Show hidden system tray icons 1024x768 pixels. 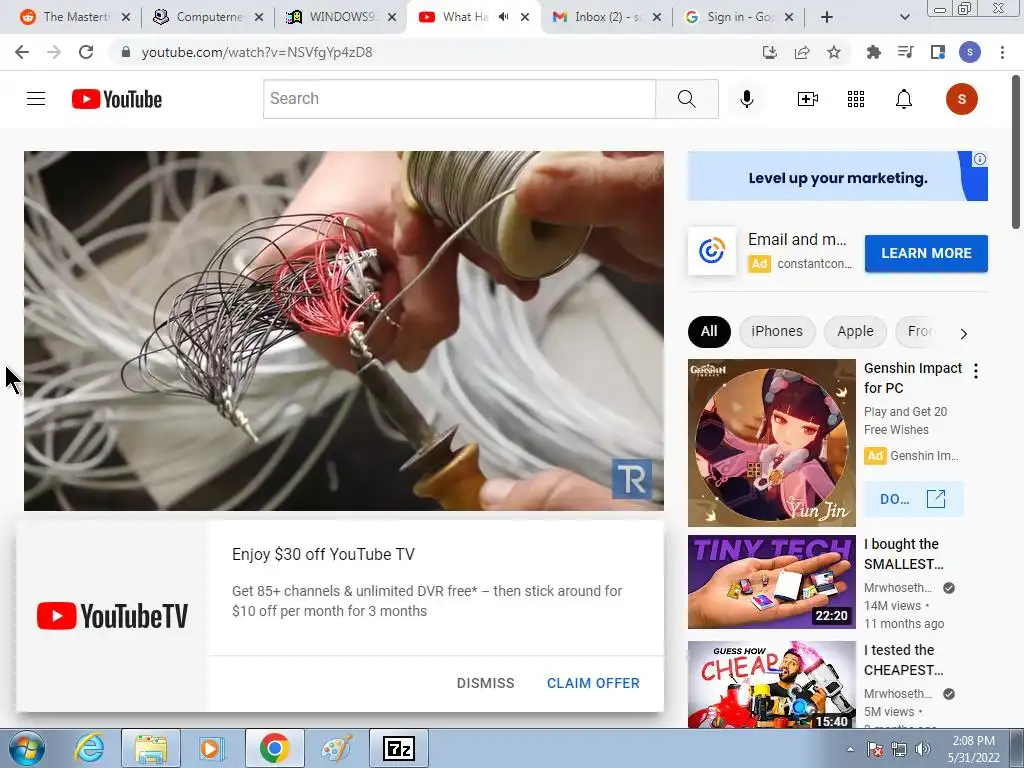coord(850,750)
